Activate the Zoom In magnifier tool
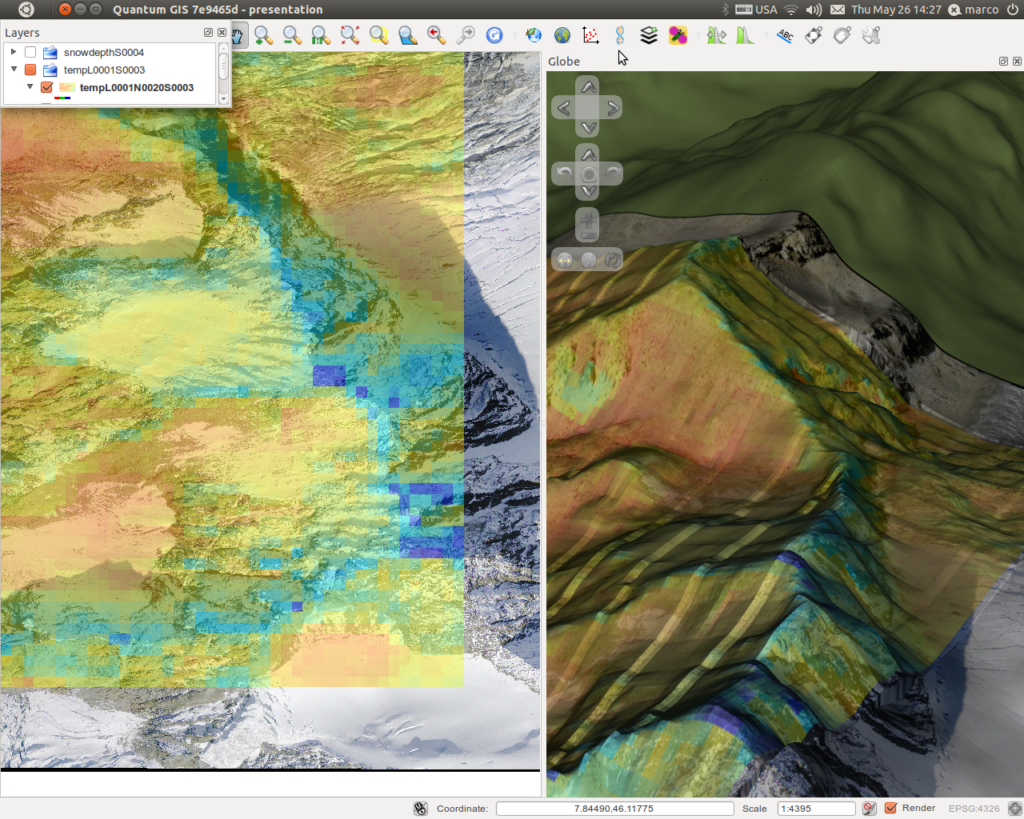 click(263, 35)
